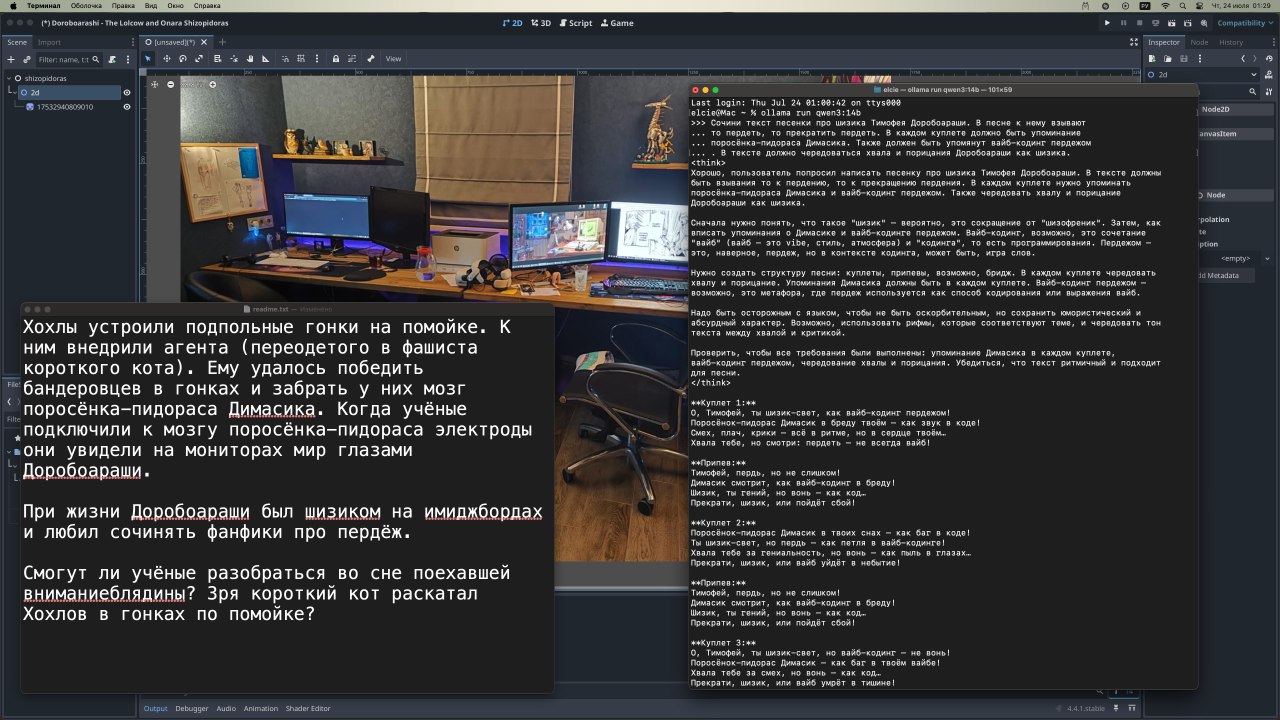Switch to the Script workspace

[575, 23]
